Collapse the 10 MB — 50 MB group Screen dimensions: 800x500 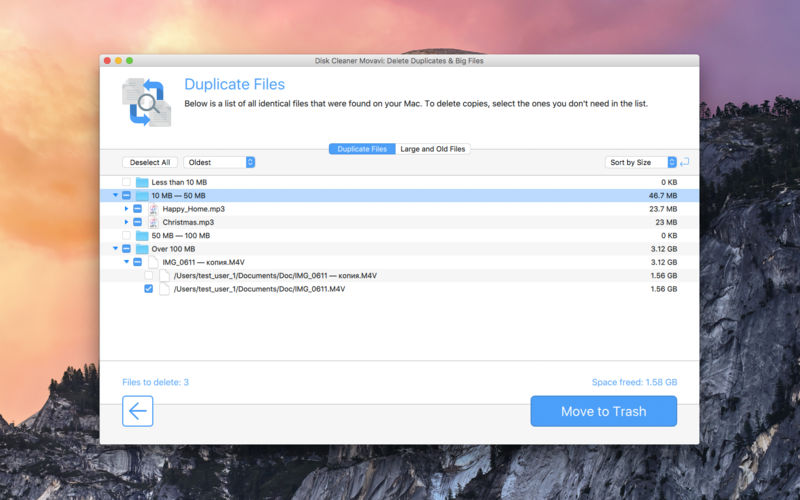115,195
